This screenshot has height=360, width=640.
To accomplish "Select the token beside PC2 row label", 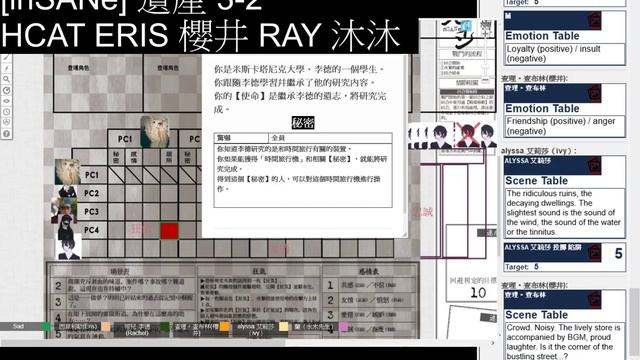I will pos(65,192).
